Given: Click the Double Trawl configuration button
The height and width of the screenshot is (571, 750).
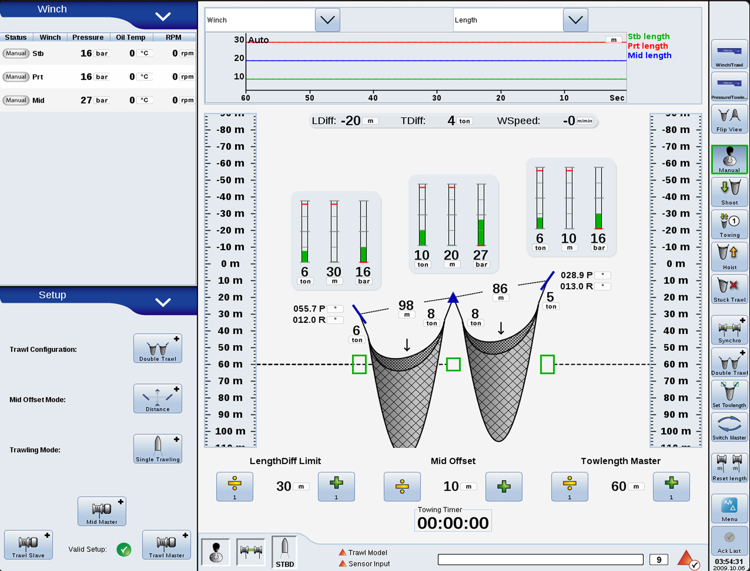Looking at the screenshot, I should [158, 349].
